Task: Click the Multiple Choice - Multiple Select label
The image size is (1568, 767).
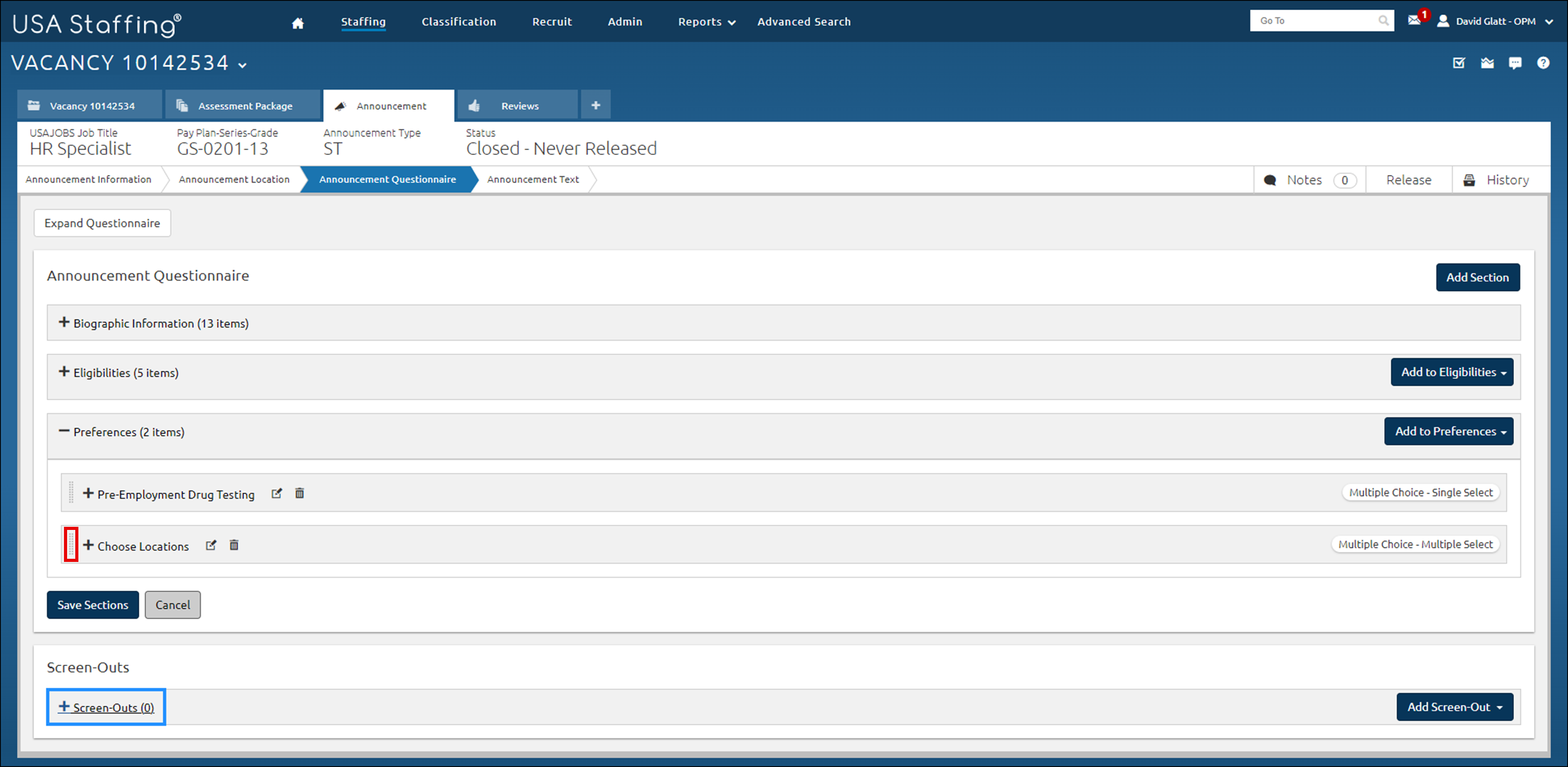Action: point(1415,544)
